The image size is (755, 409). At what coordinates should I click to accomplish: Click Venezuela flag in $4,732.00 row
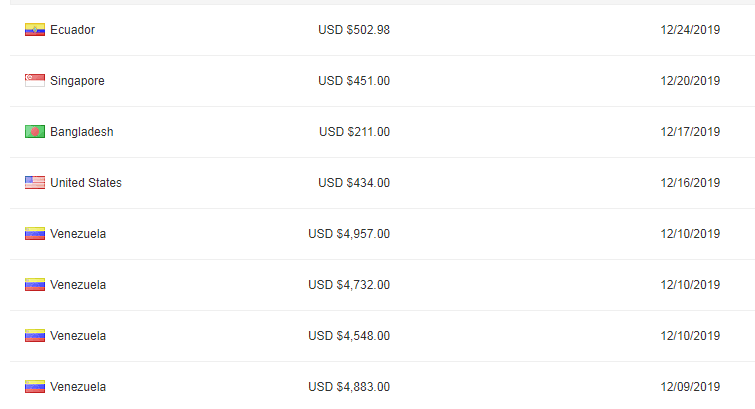coord(35,285)
